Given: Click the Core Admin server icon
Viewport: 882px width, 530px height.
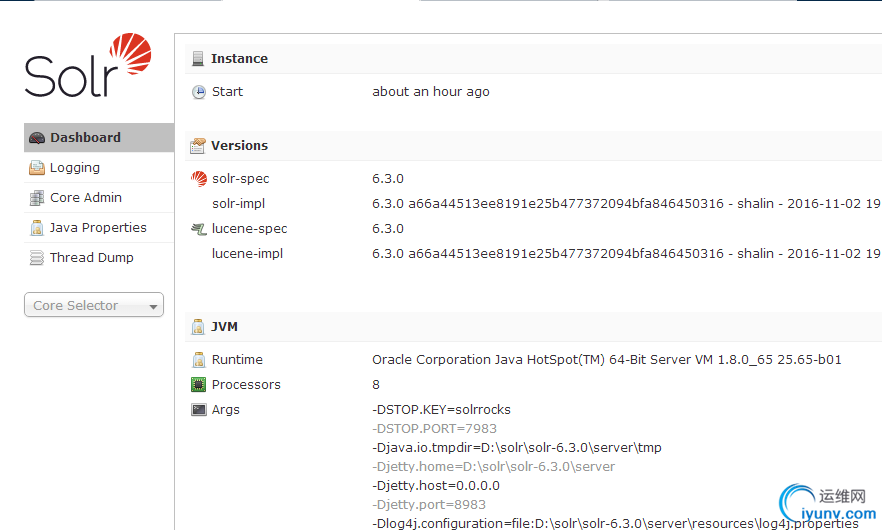Looking at the screenshot, I should (37, 197).
